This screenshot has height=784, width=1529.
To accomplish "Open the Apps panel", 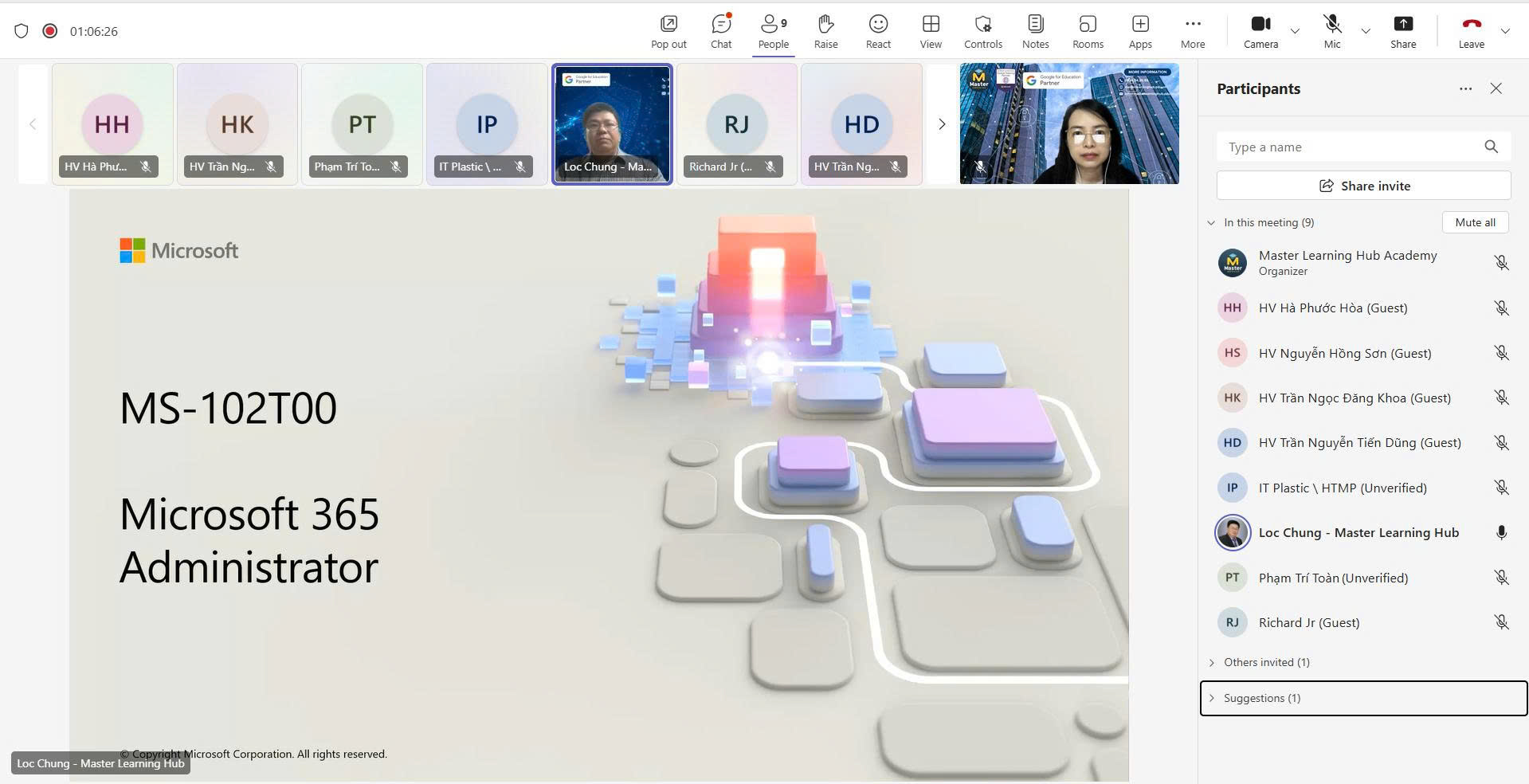I will pos(1140,32).
